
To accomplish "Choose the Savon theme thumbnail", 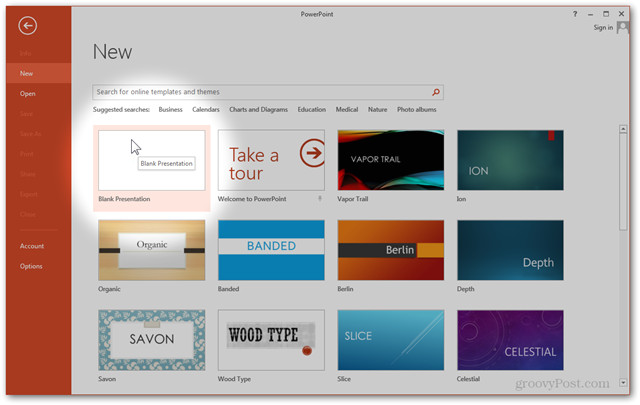I will coord(151,340).
